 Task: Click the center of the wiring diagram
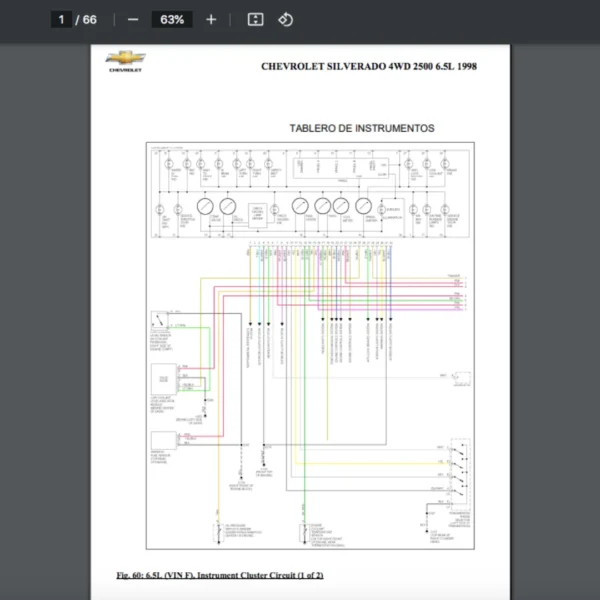[x=310, y=345]
